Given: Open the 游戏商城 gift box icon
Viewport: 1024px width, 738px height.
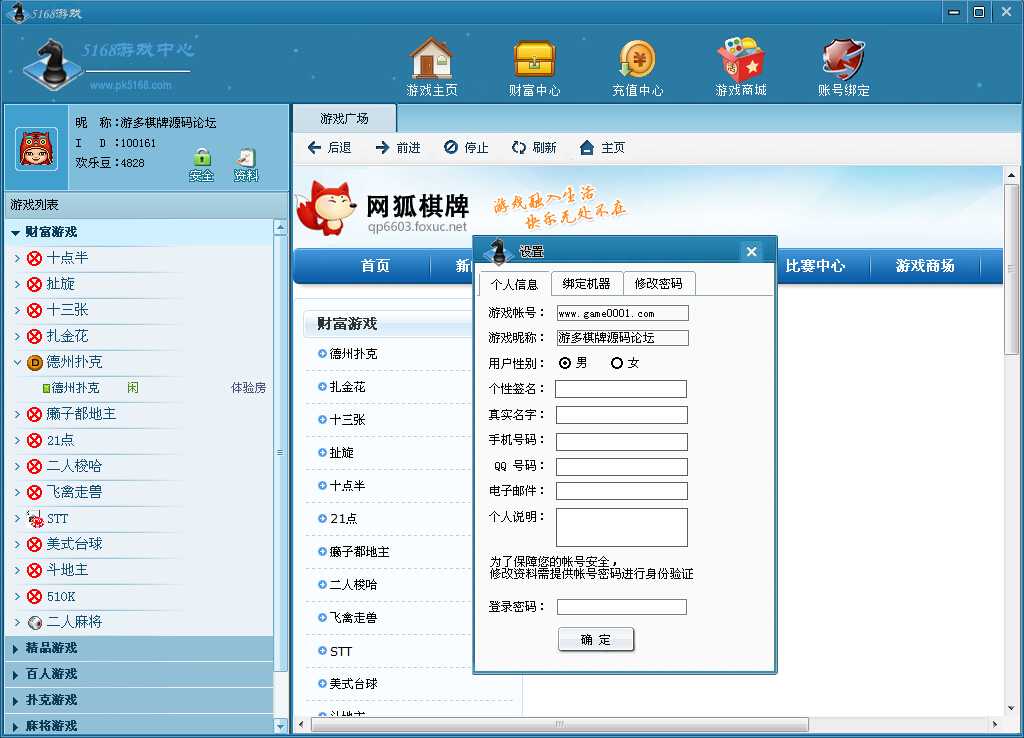Looking at the screenshot, I should [741, 58].
